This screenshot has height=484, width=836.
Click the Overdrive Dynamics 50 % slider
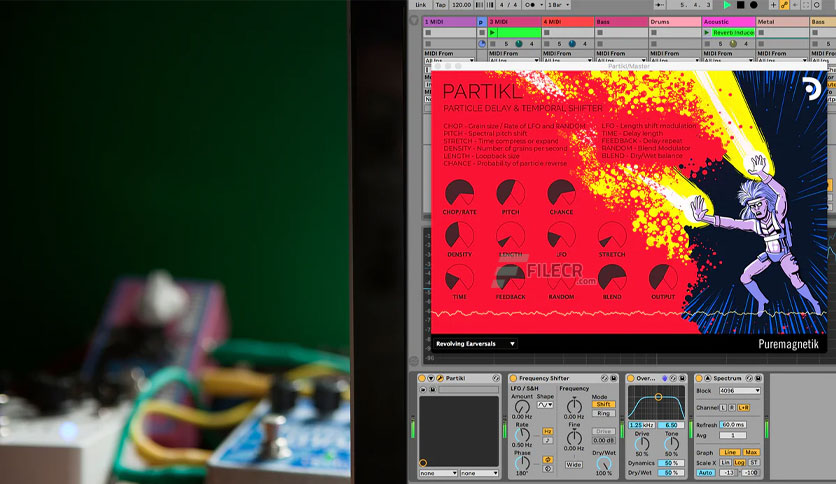click(671, 463)
